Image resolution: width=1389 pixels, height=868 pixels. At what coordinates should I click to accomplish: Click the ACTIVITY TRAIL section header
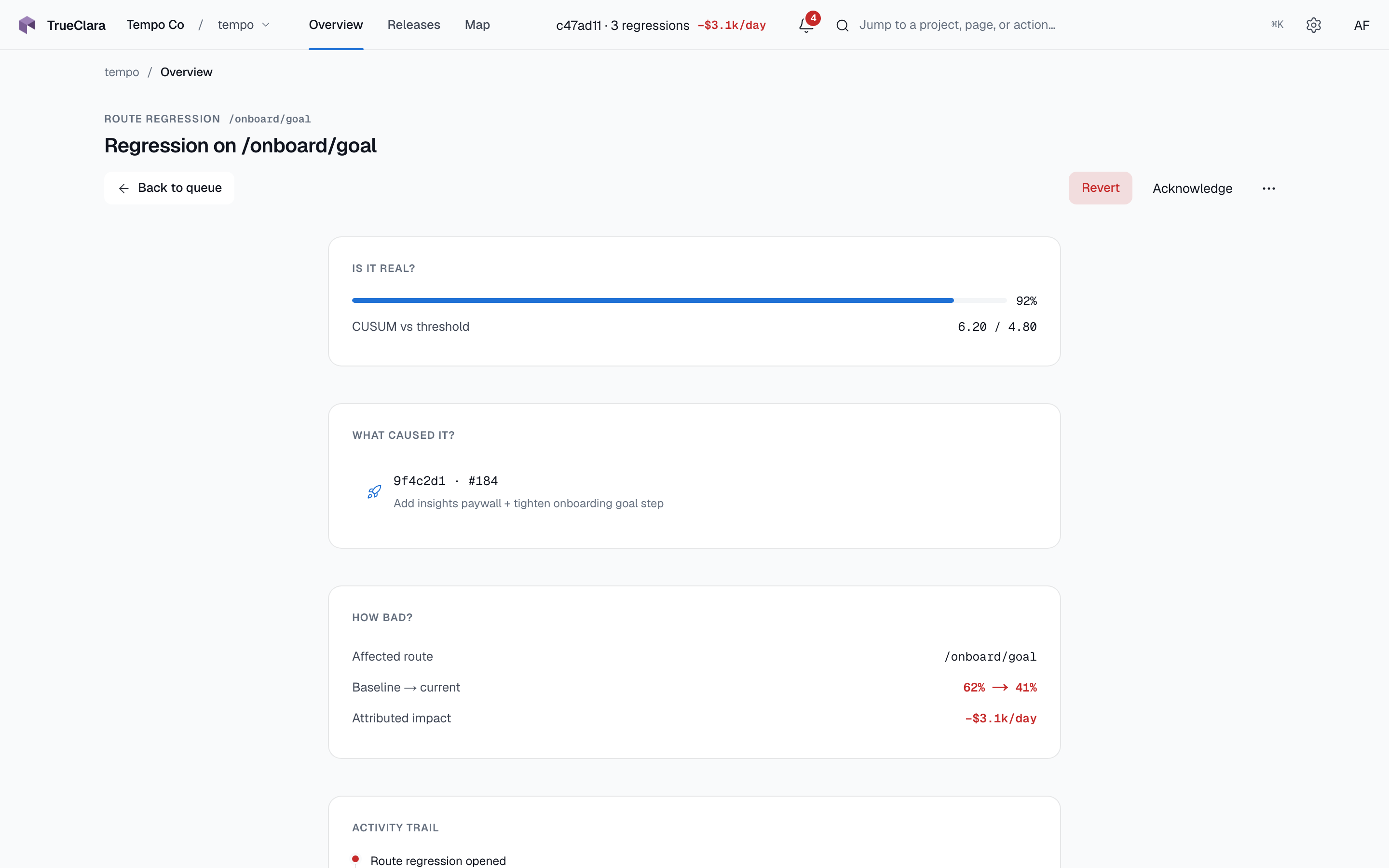pyautogui.click(x=395, y=827)
